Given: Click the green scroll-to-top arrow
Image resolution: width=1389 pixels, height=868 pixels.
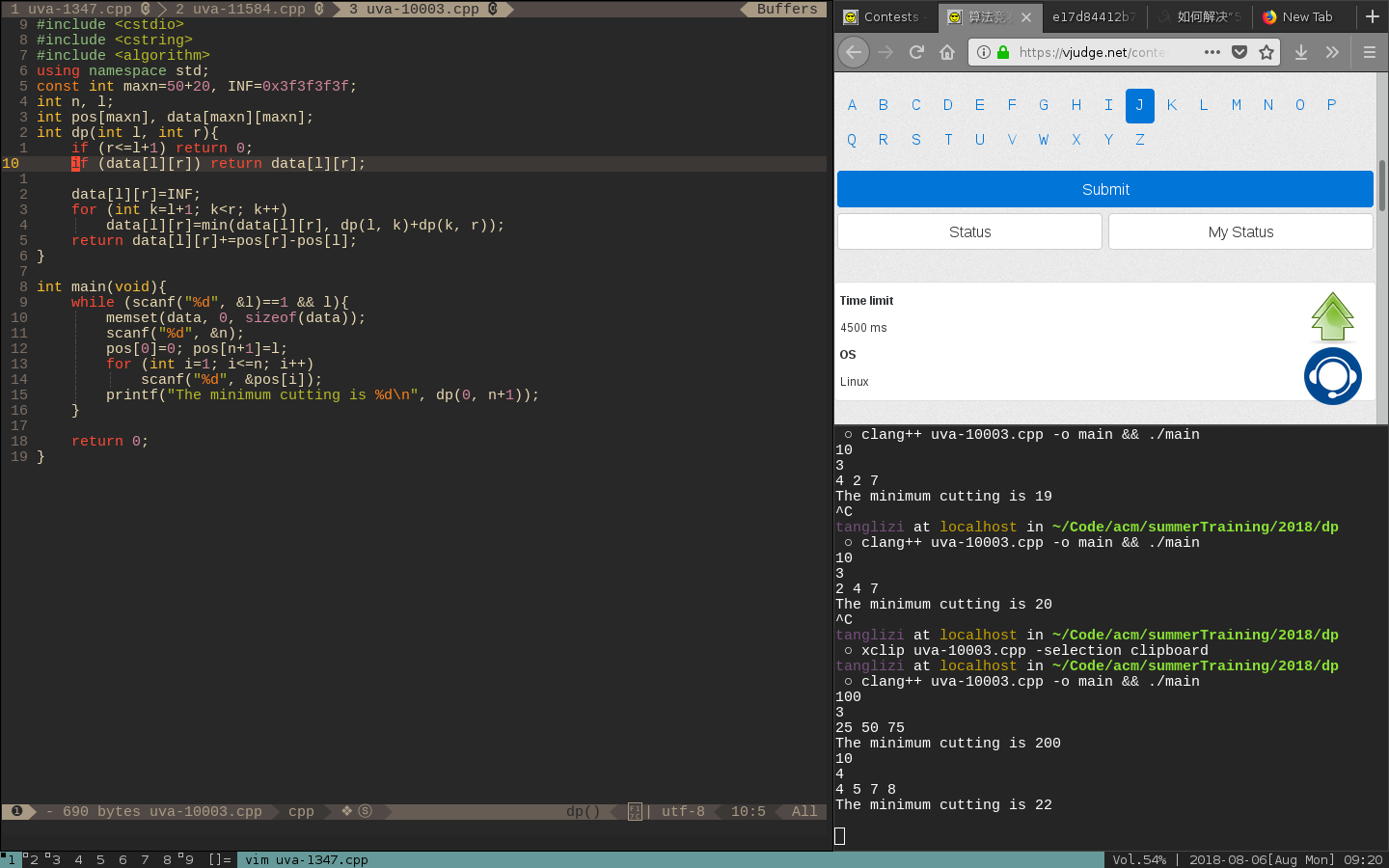Looking at the screenshot, I should pyautogui.click(x=1332, y=316).
